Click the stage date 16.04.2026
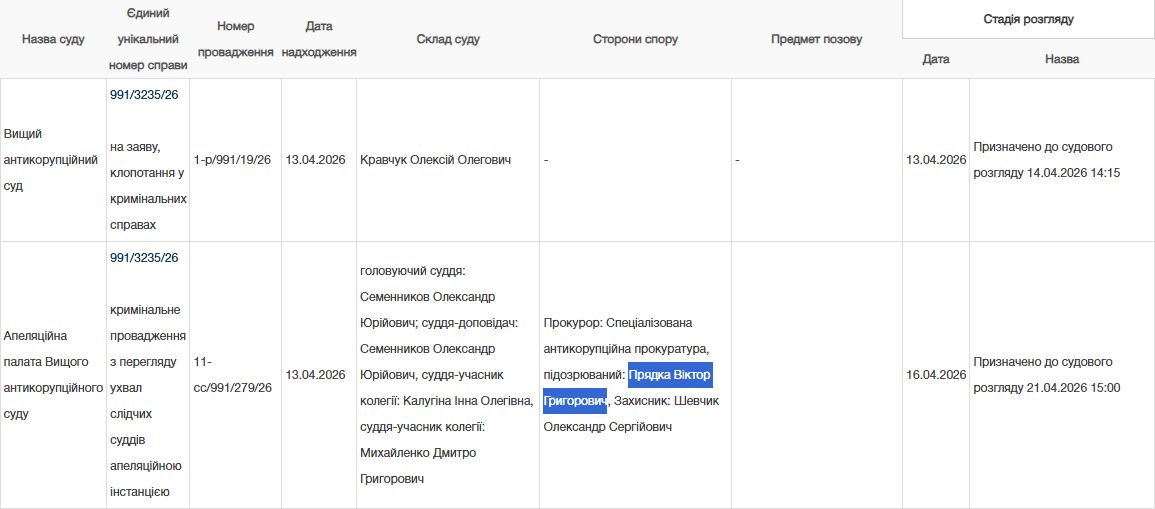This screenshot has height=509, width=1155. (935, 375)
